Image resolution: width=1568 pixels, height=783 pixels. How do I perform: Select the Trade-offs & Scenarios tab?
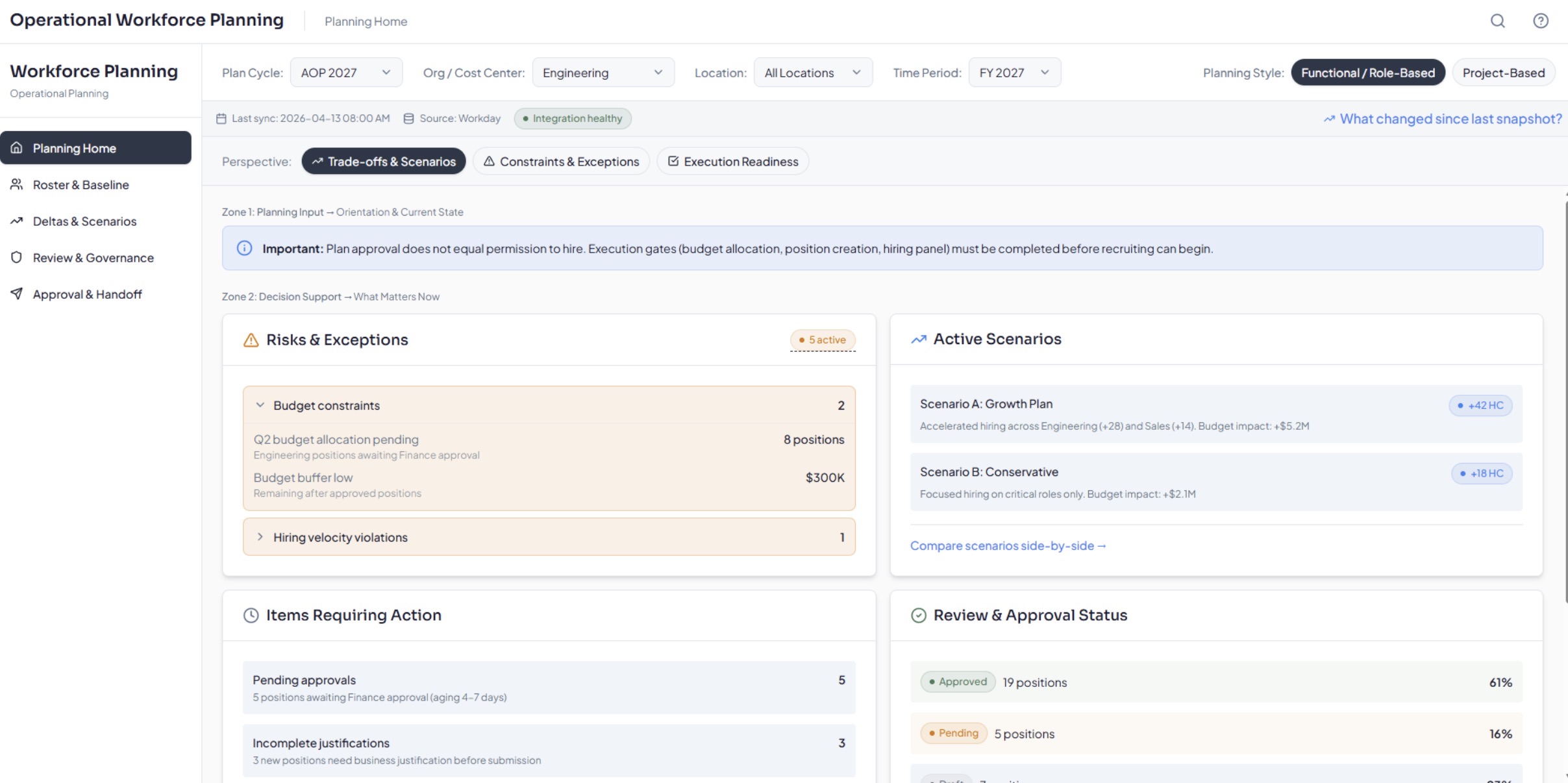pos(384,161)
